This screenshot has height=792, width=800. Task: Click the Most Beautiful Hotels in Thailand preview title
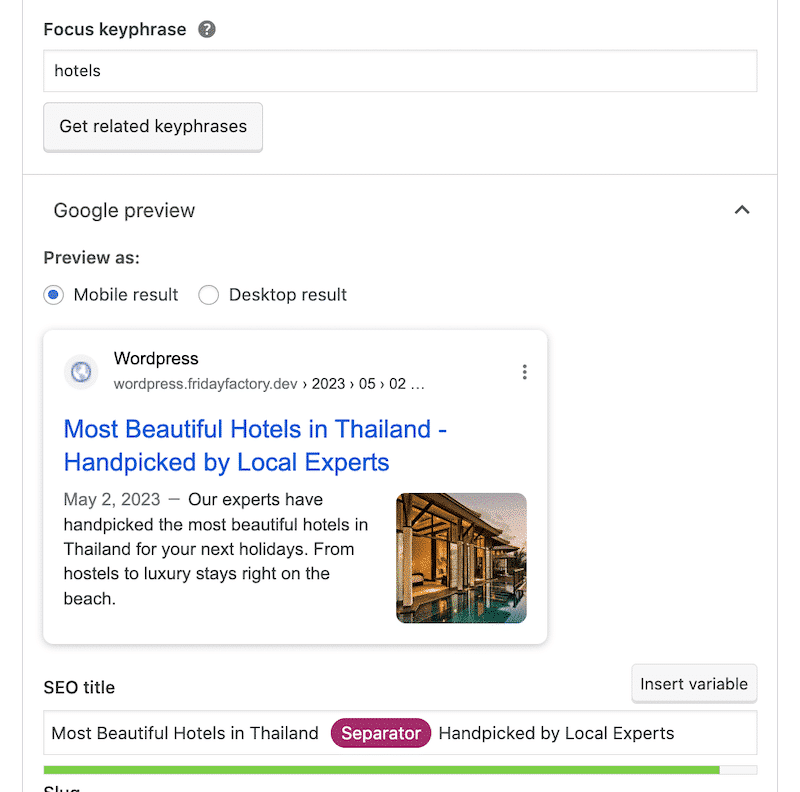point(255,446)
